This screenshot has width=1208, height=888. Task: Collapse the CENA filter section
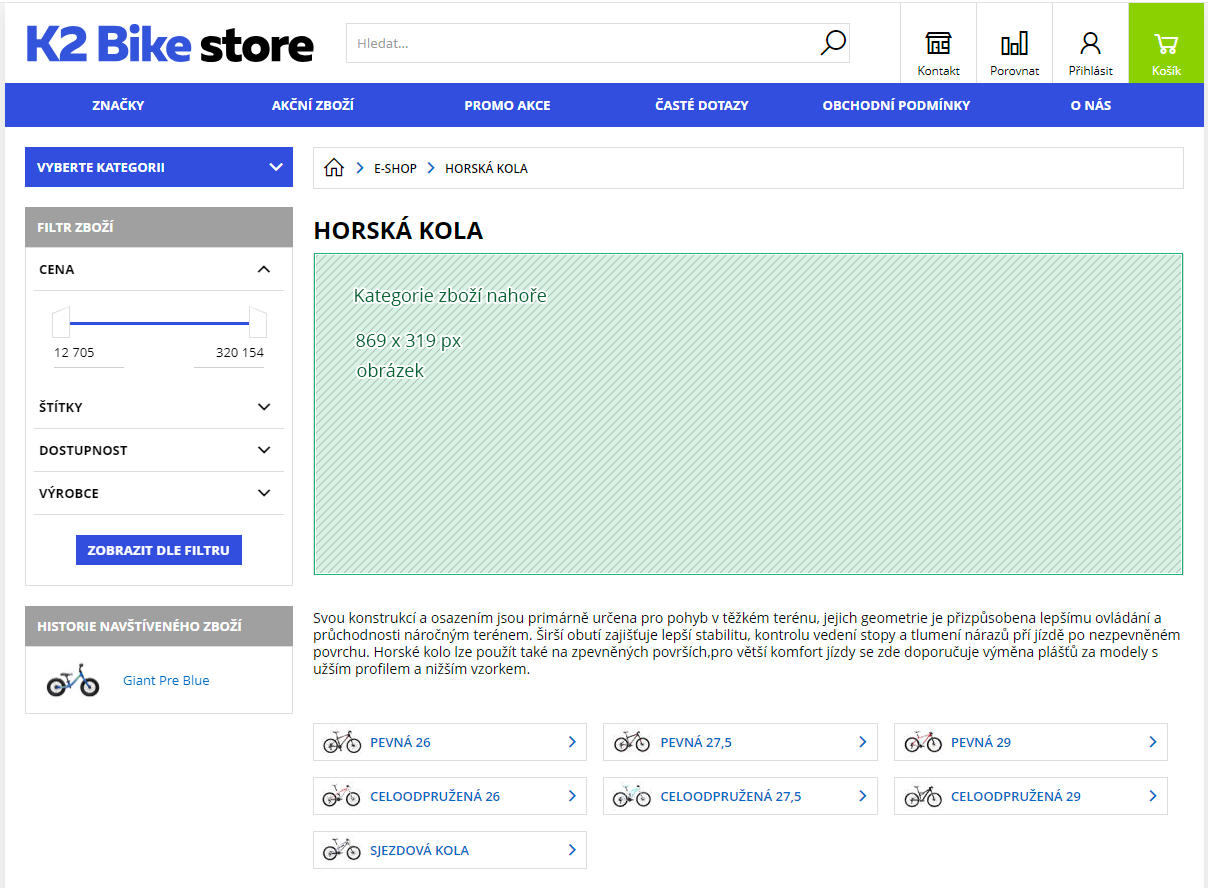tap(264, 269)
